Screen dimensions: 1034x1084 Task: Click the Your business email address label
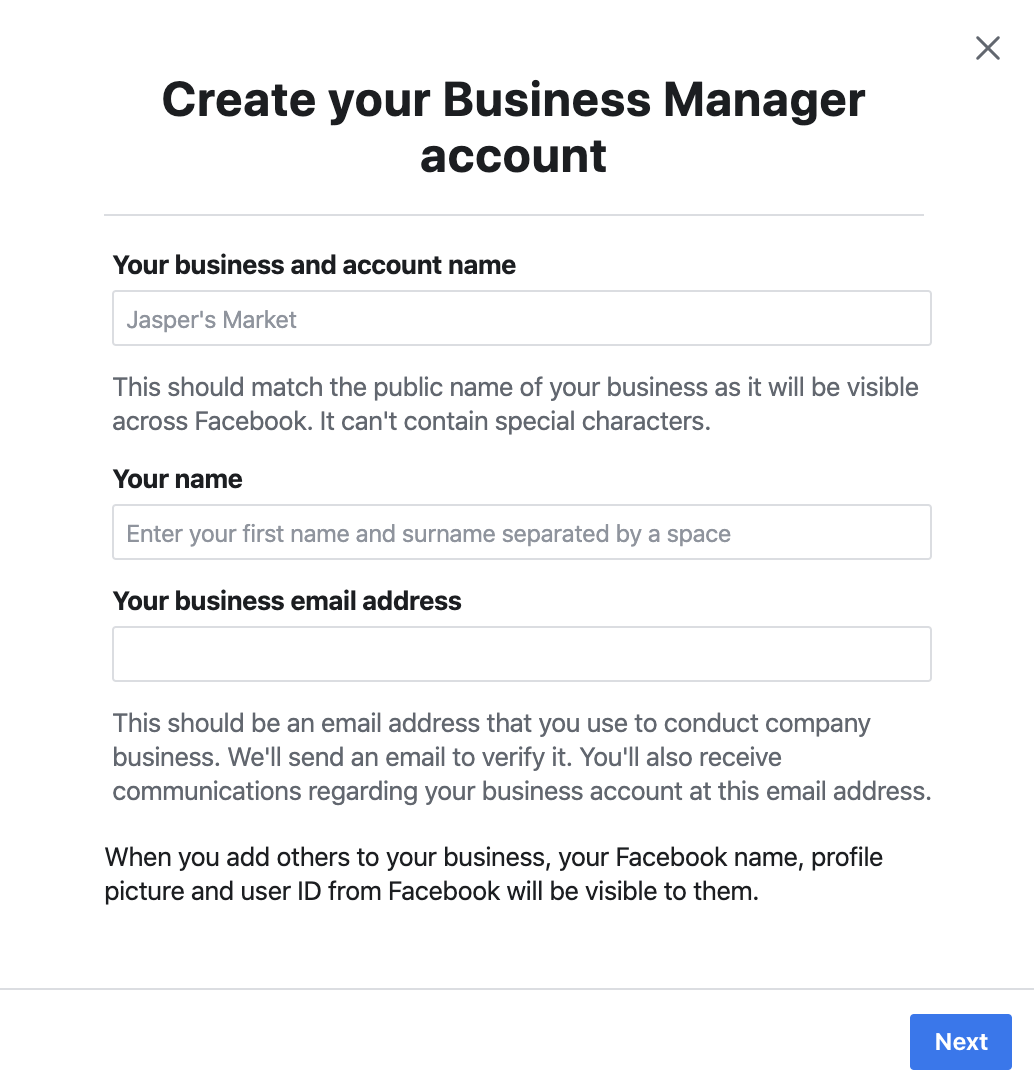pyautogui.click(x=286, y=601)
